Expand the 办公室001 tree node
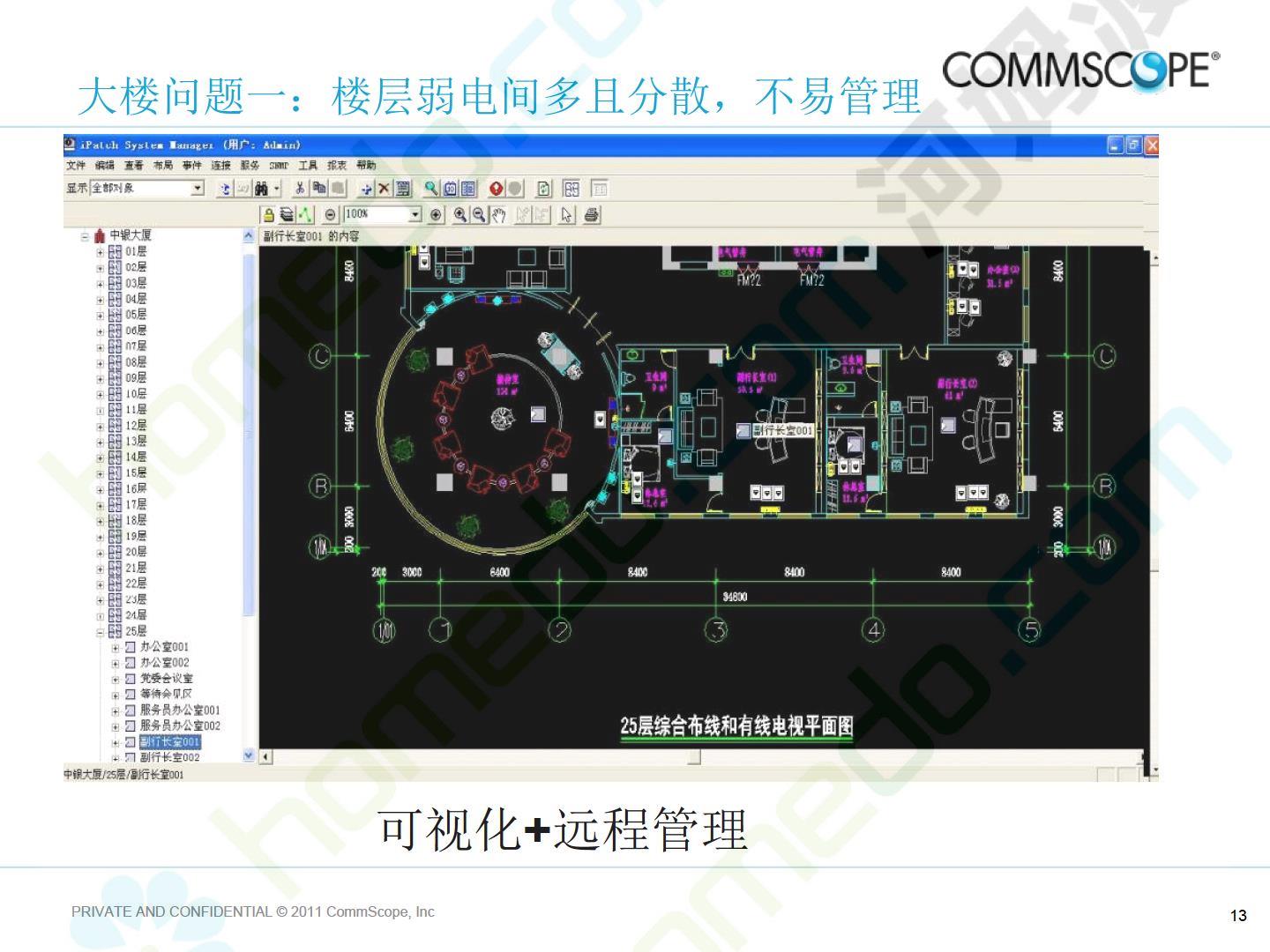This screenshot has height=952, width=1270. coord(116,648)
